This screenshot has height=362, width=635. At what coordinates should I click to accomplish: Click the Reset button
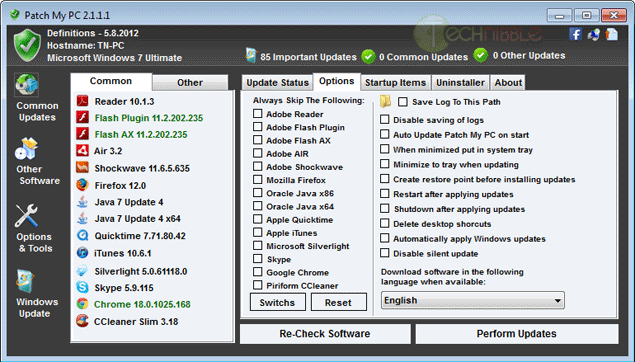pyautogui.click(x=339, y=302)
